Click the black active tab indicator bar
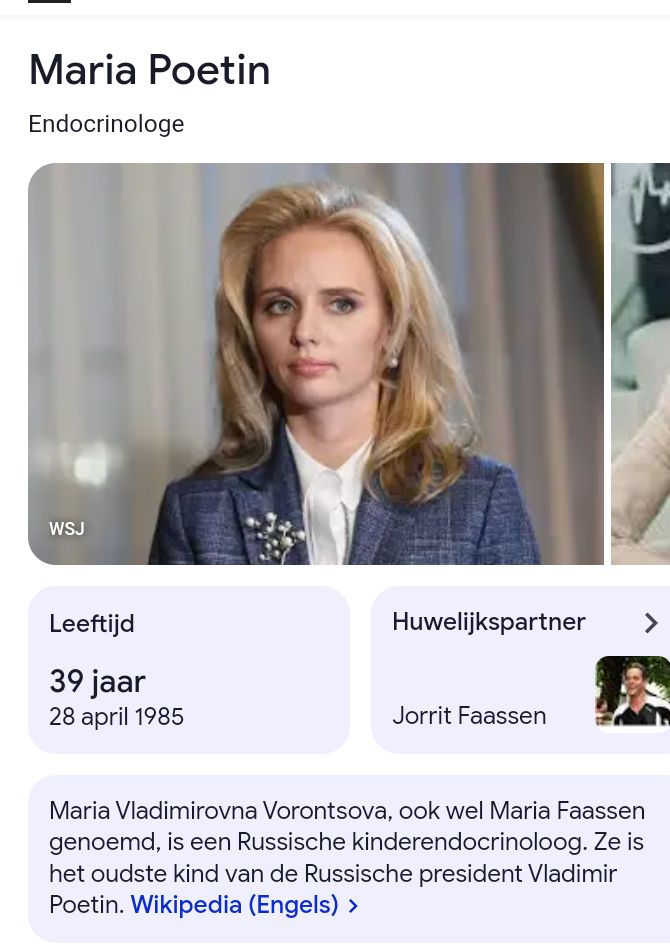 [x=50, y=1]
